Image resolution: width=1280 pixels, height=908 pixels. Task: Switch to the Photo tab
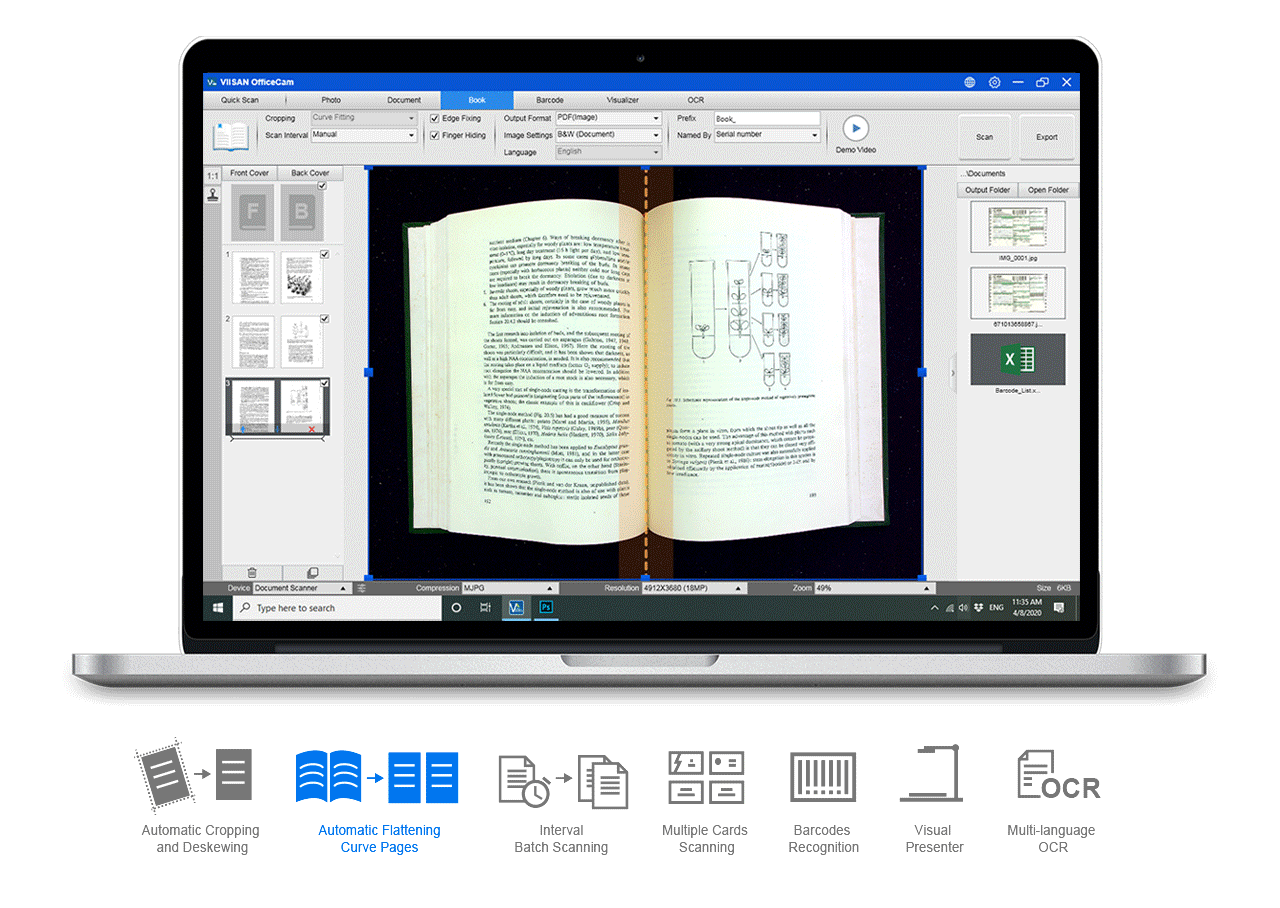click(x=331, y=100)
